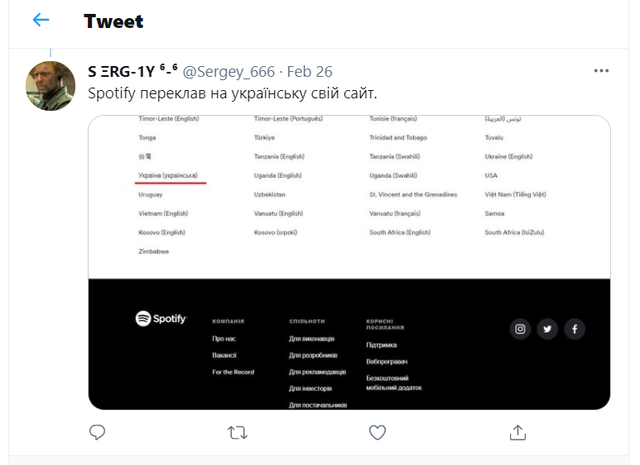
Task: Like the tweet with the heart icon
Action: pyautogui.click(x=377, y=432)
